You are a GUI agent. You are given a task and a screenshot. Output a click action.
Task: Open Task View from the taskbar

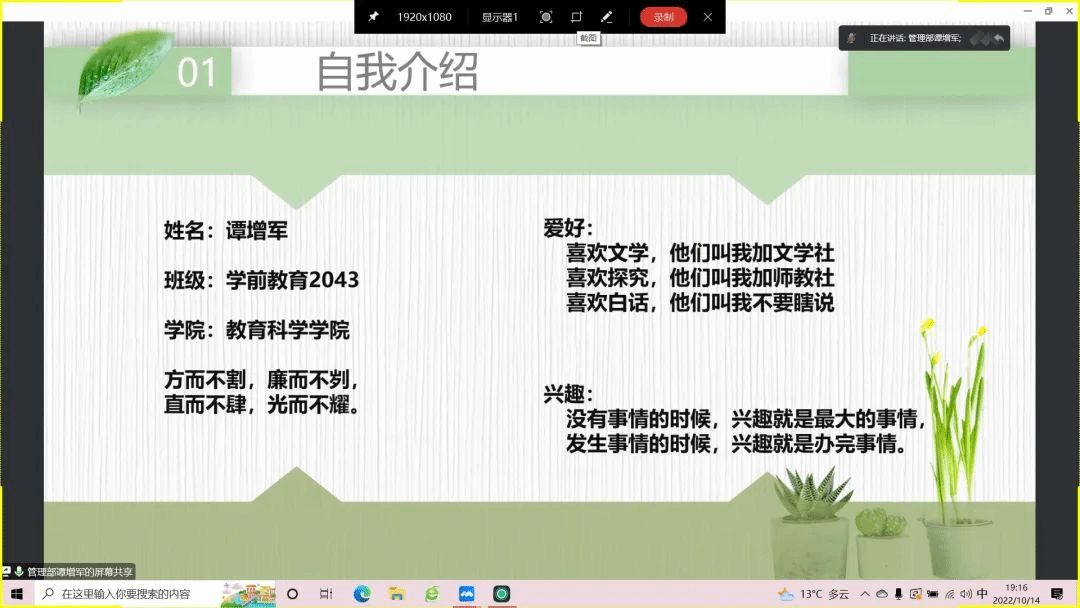326,594
